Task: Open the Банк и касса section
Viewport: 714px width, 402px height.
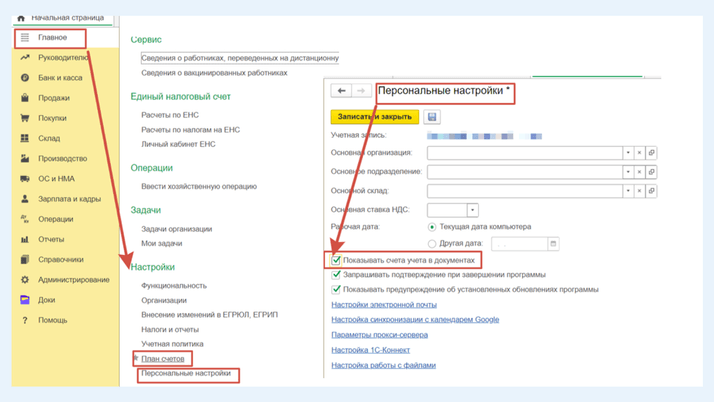Action: 60,78
